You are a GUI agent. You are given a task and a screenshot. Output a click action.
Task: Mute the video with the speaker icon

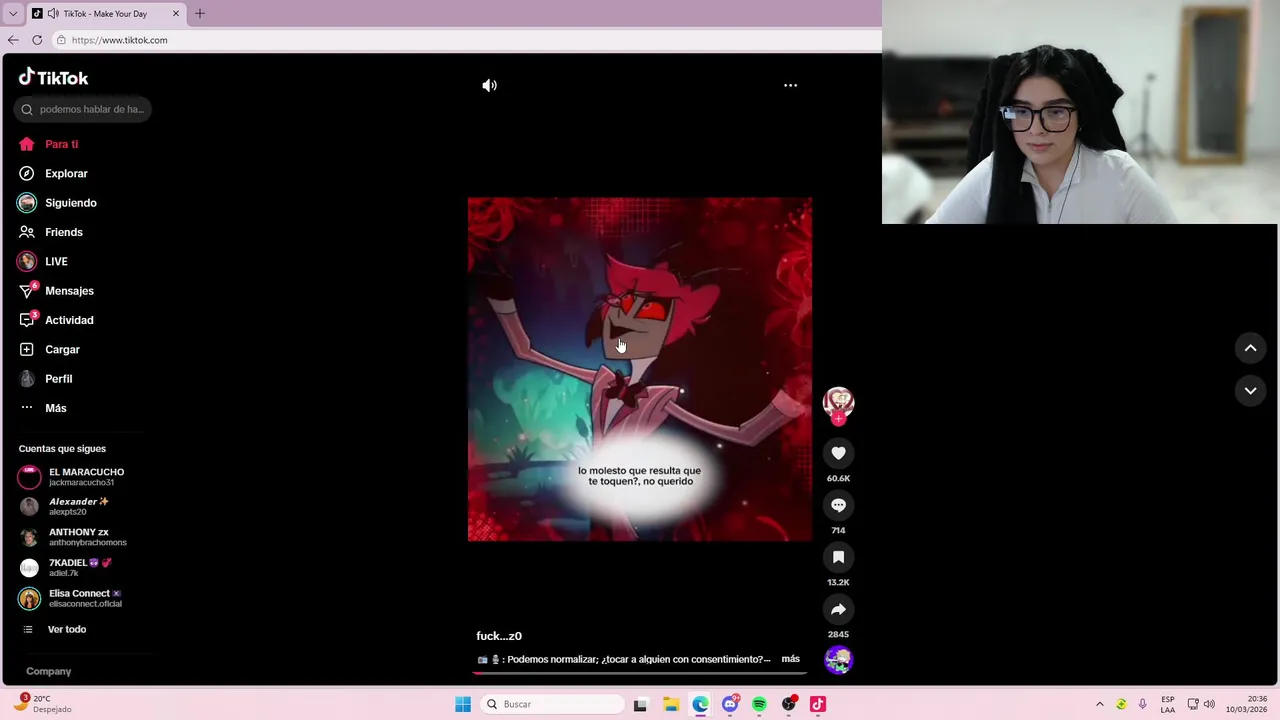tap(489, 85)
